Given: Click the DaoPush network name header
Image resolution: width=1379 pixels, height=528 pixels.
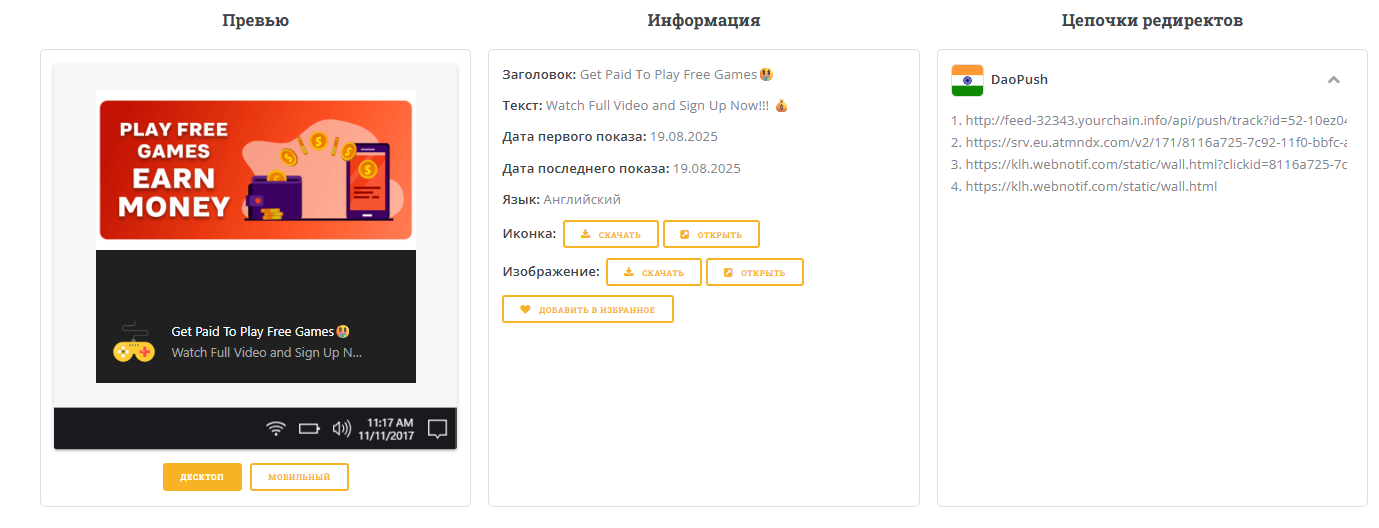Looking at the screenshot, I should [x=1019, y=80].
